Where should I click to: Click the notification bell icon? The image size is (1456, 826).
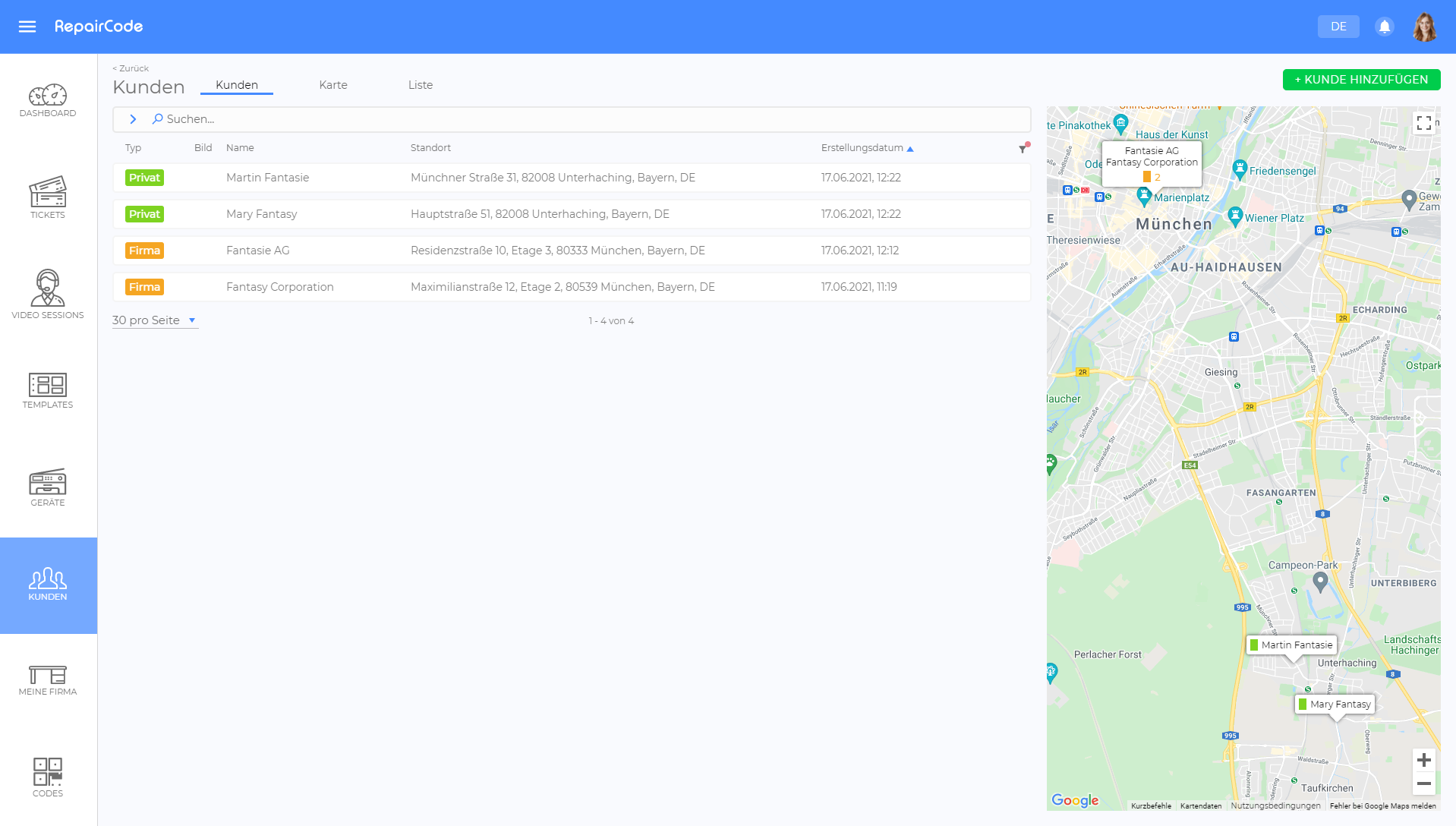(1383, 27)
